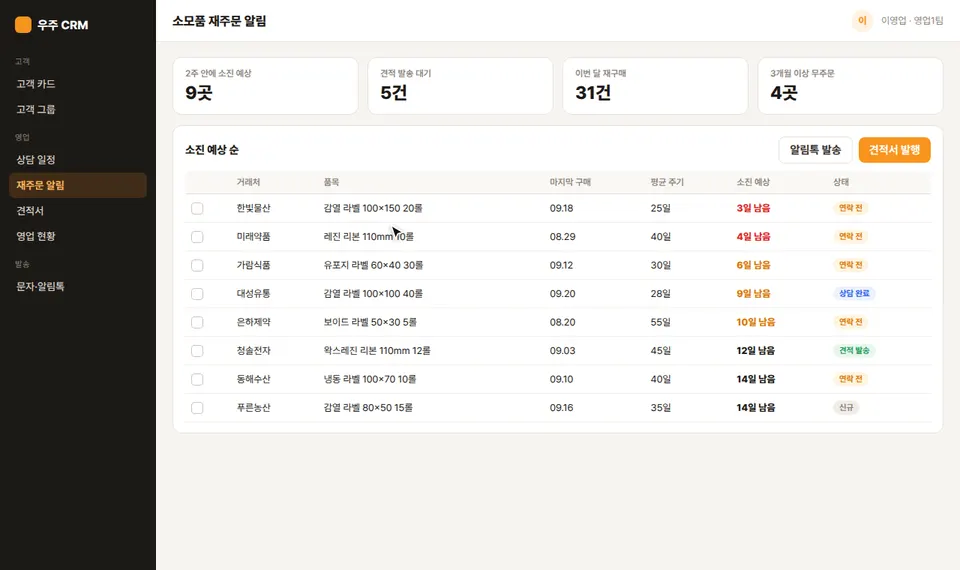Click 감열 라벨 100×150 20롤 item
The width and height of the screenshot is (960, 570).
[x=373, y=208]
